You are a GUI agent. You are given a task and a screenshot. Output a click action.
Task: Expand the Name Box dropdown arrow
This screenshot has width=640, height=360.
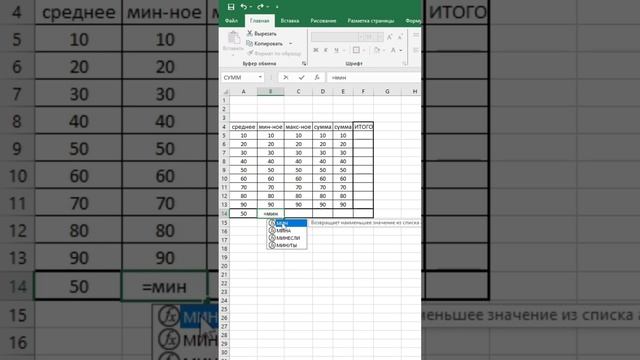point(260,77)
